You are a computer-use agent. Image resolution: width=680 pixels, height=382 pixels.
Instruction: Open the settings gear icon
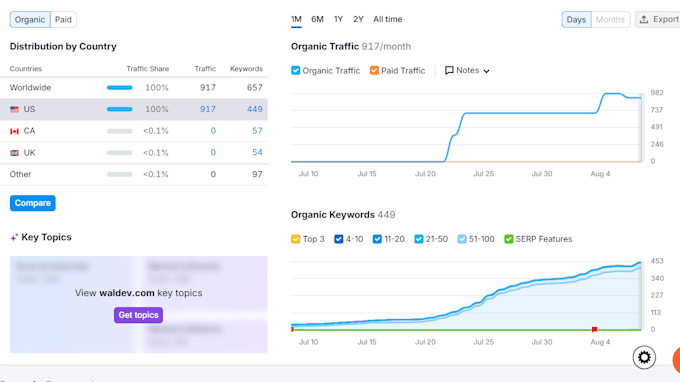[644, 357]
